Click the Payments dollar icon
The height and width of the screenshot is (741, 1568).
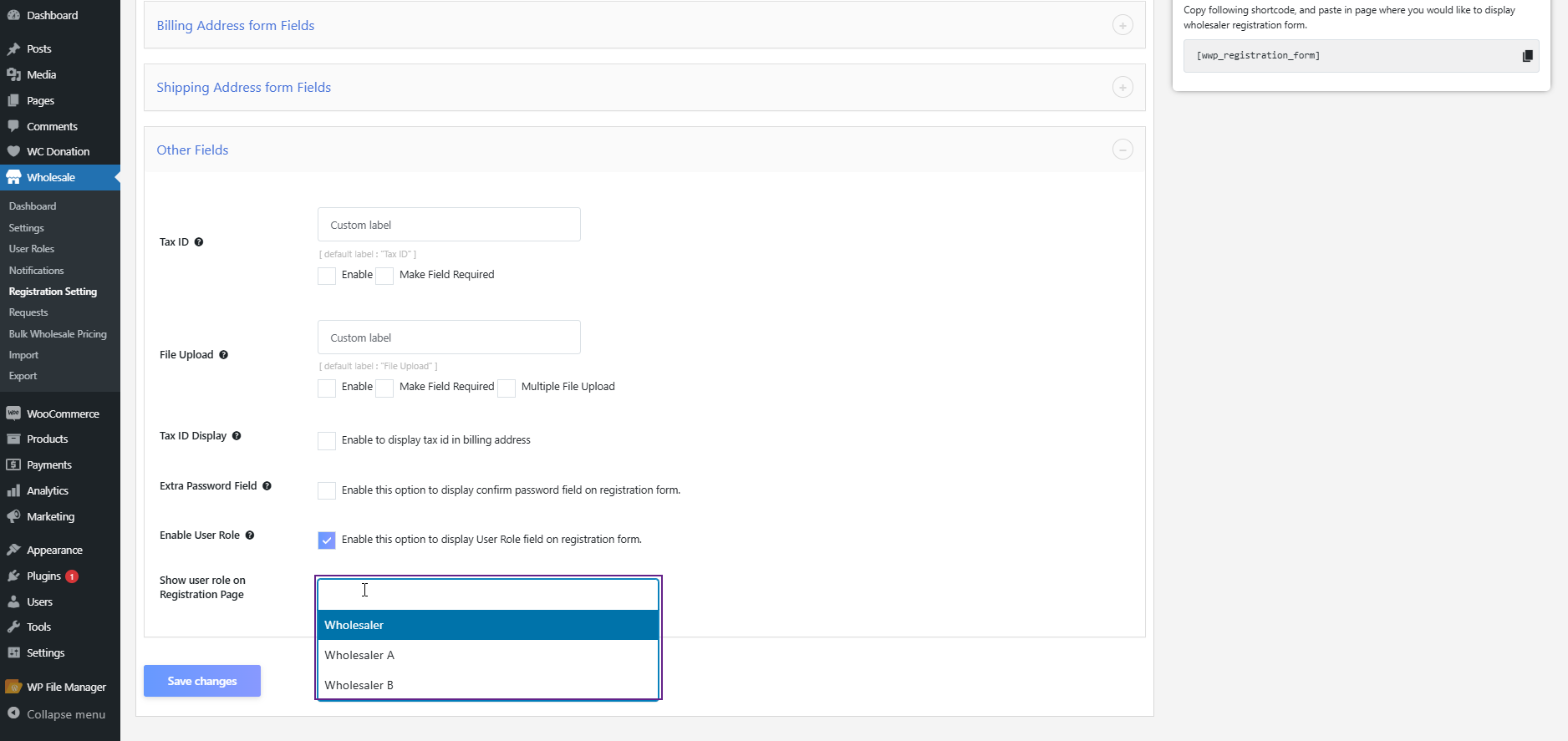pos(13,464)
